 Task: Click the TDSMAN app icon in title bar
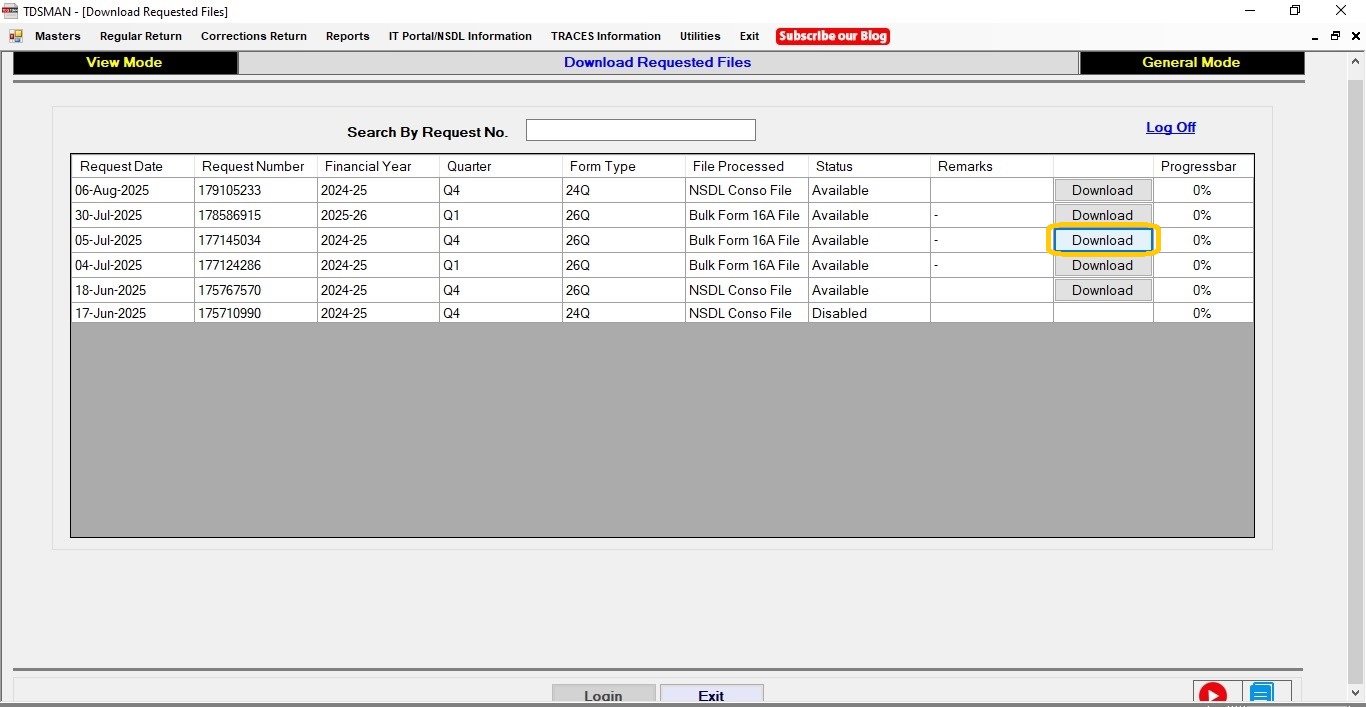(11, 11)
